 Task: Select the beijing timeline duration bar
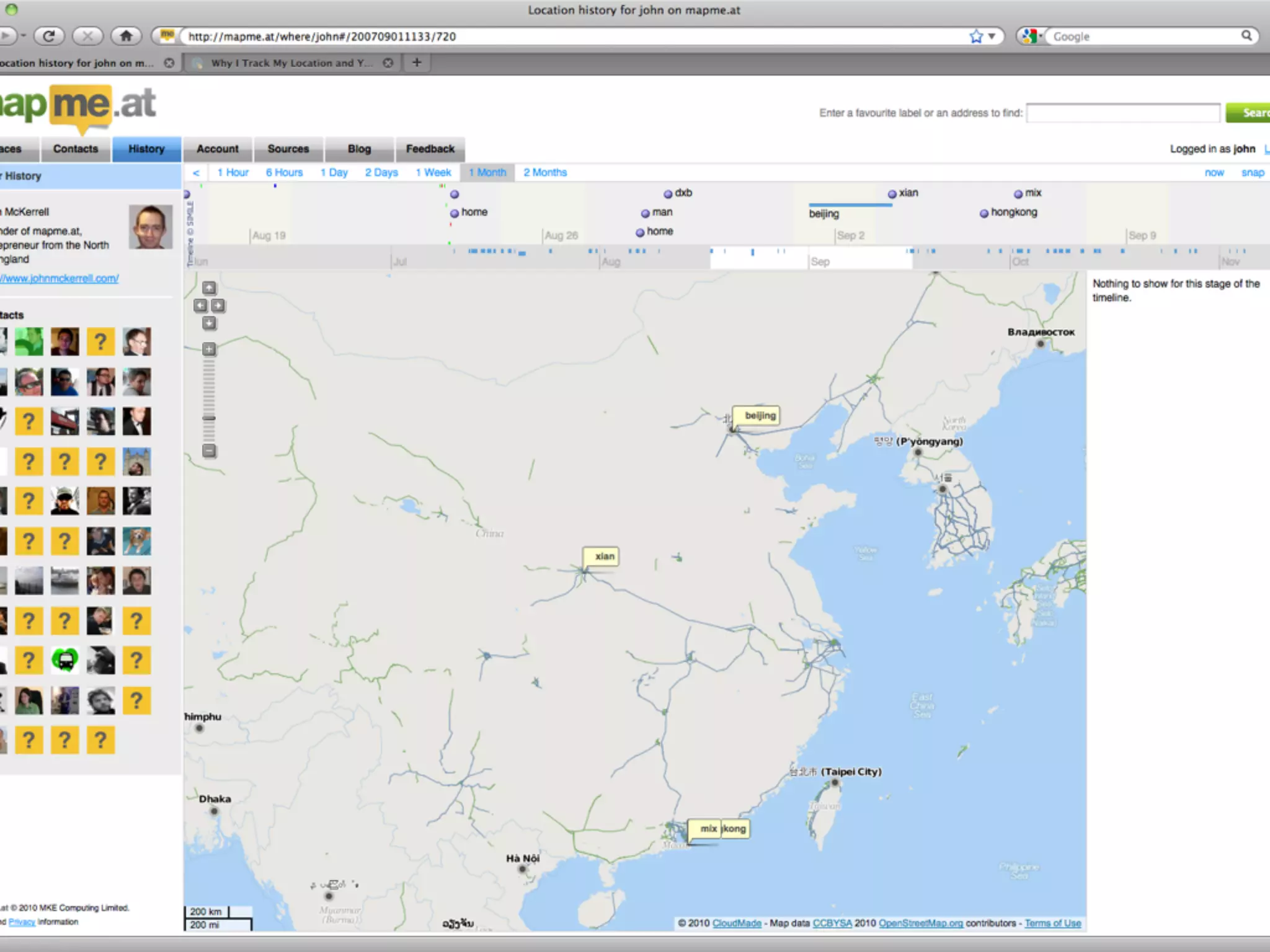850,205
